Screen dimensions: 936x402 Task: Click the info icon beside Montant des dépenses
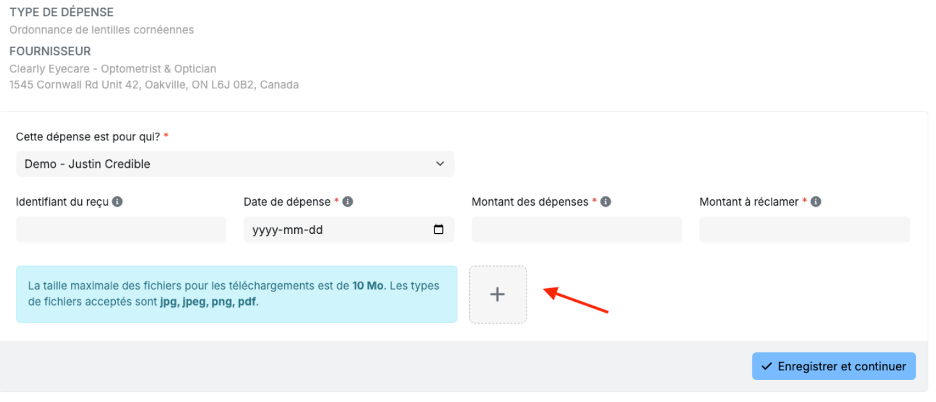tap(606, 202)
